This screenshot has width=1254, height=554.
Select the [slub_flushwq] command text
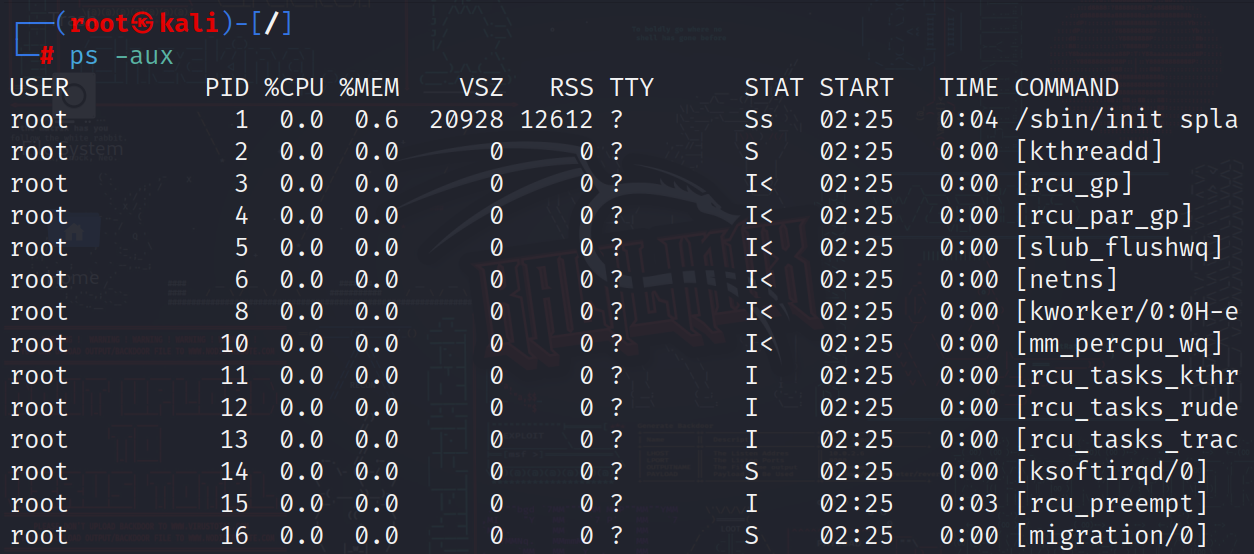click(x=1118, y=248)
